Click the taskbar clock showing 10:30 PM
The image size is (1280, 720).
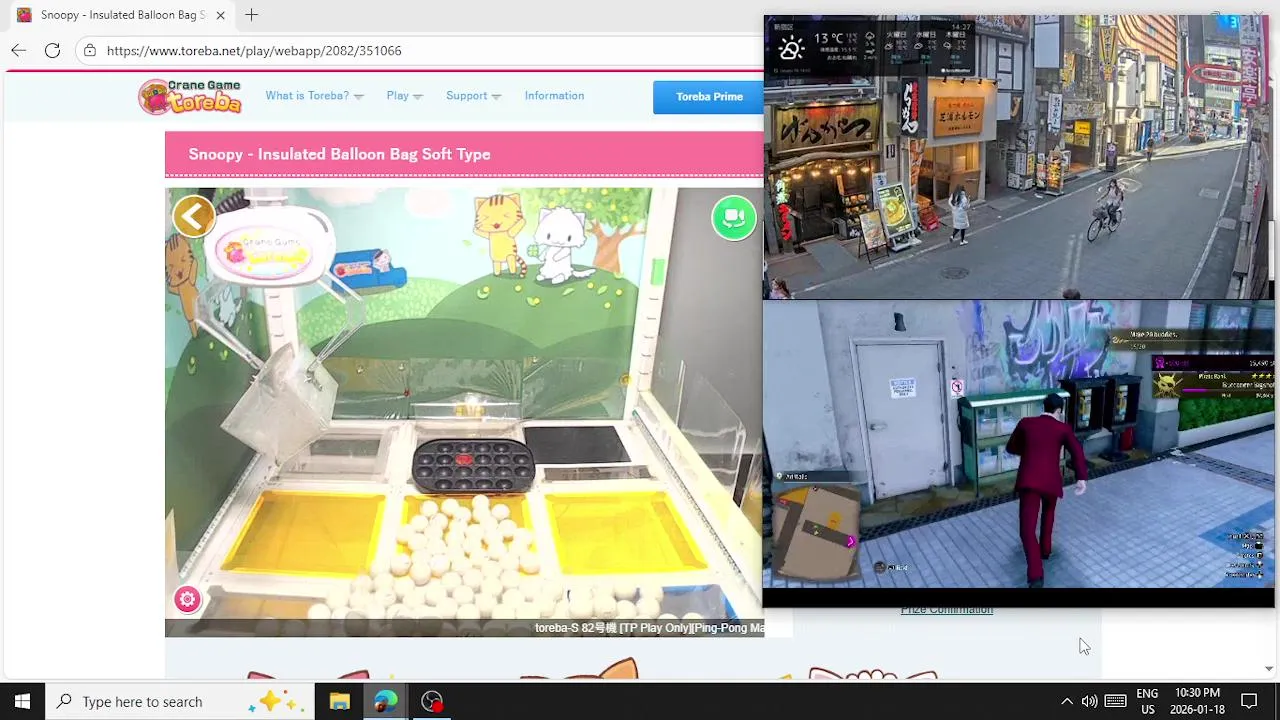pos(1197,701)
